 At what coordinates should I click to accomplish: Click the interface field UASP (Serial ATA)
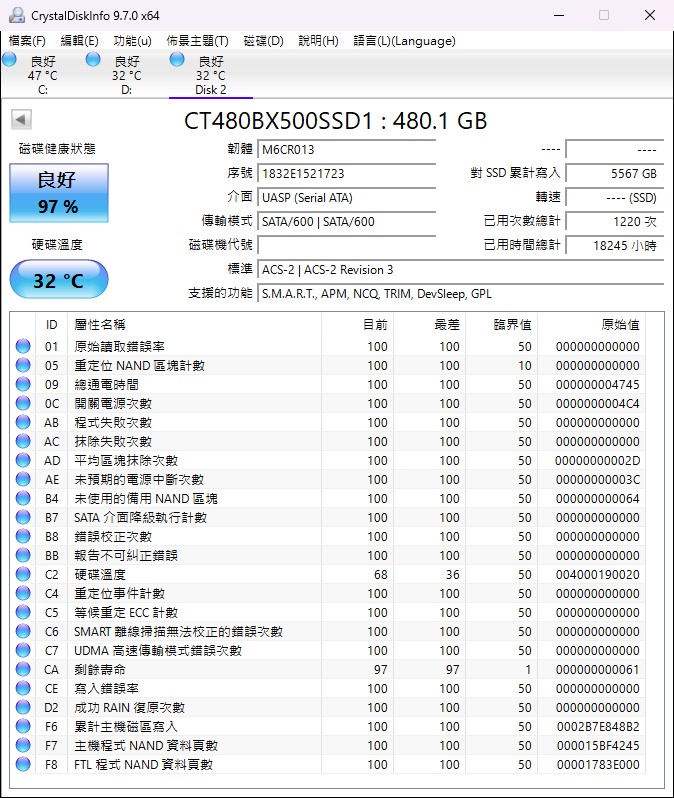(x=347, y=197)
